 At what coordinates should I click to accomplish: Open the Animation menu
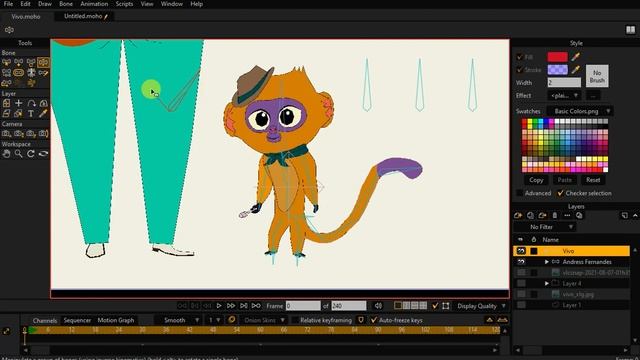coord(94,4)
